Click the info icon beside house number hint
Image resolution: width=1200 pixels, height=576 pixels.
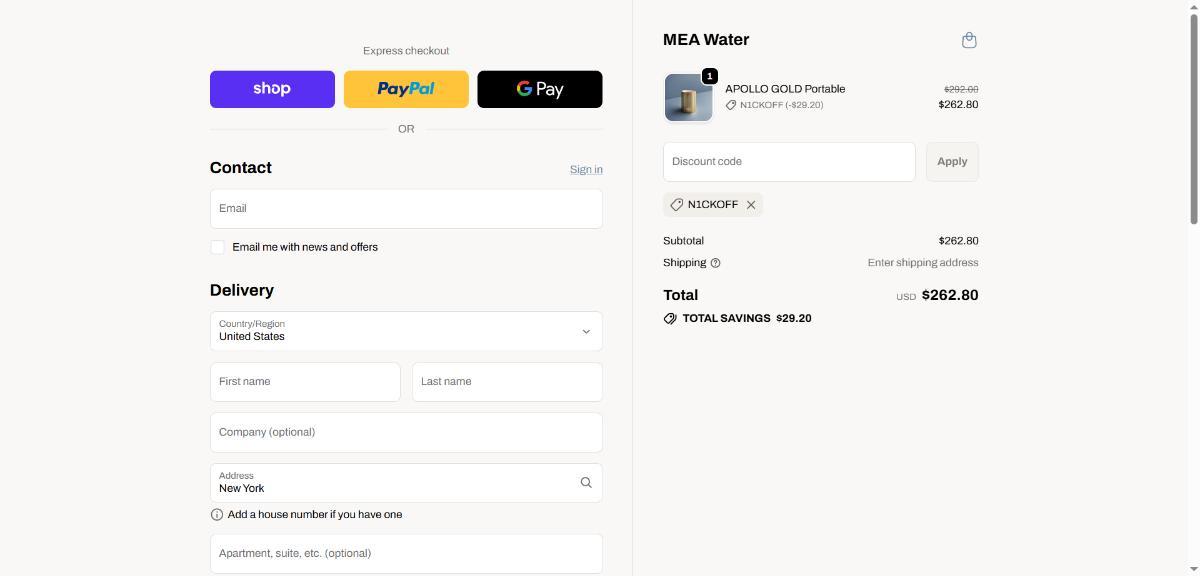tap(217, 515)
